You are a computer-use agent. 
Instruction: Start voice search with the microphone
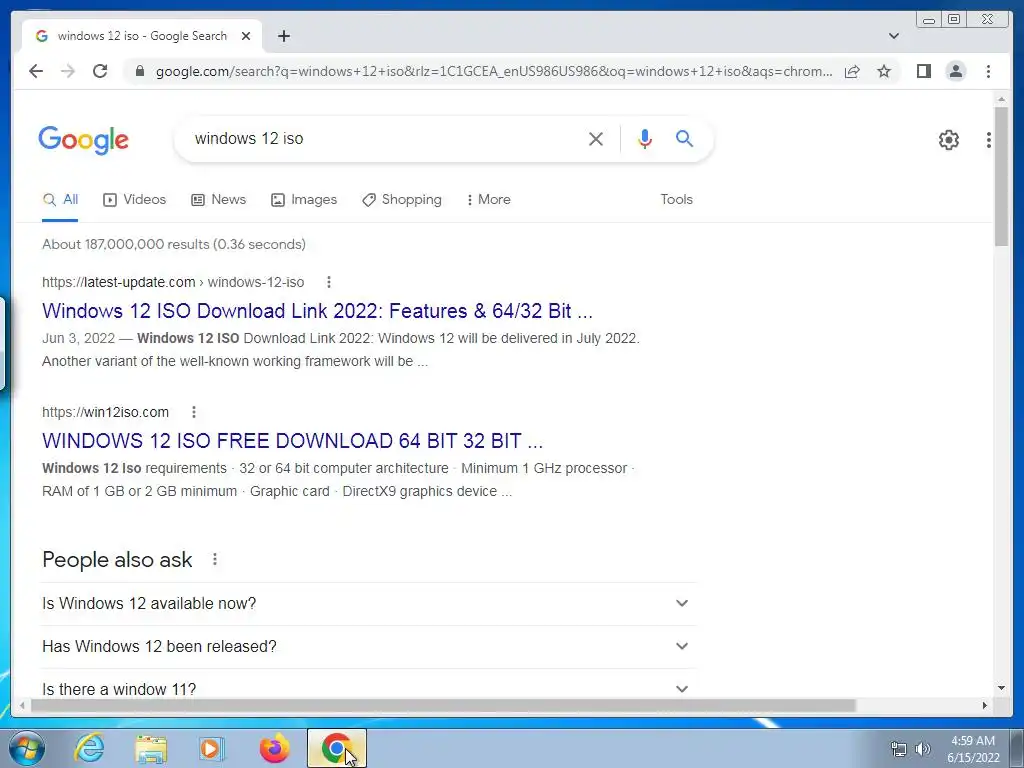coord(645,138)
